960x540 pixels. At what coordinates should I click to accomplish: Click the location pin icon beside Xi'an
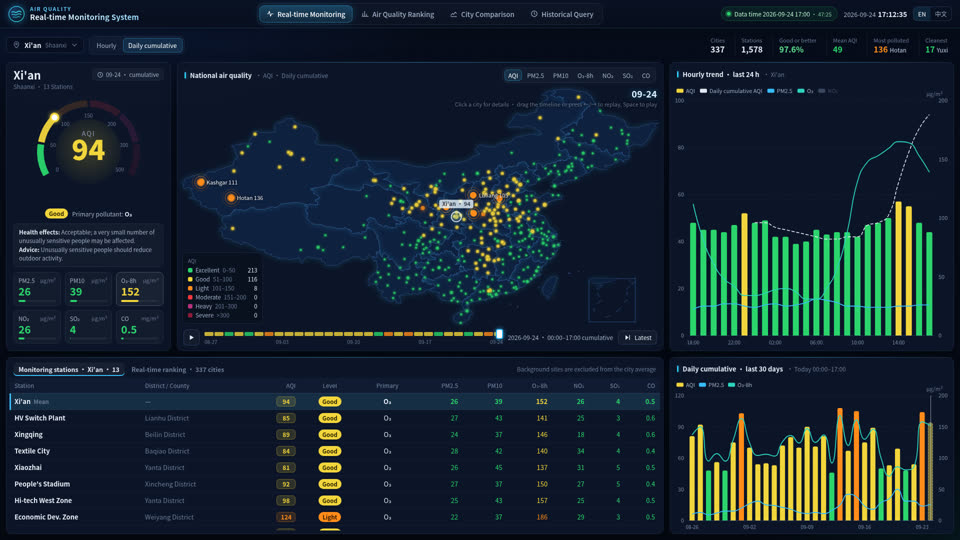pyautogui.click(x=17, y=45)
